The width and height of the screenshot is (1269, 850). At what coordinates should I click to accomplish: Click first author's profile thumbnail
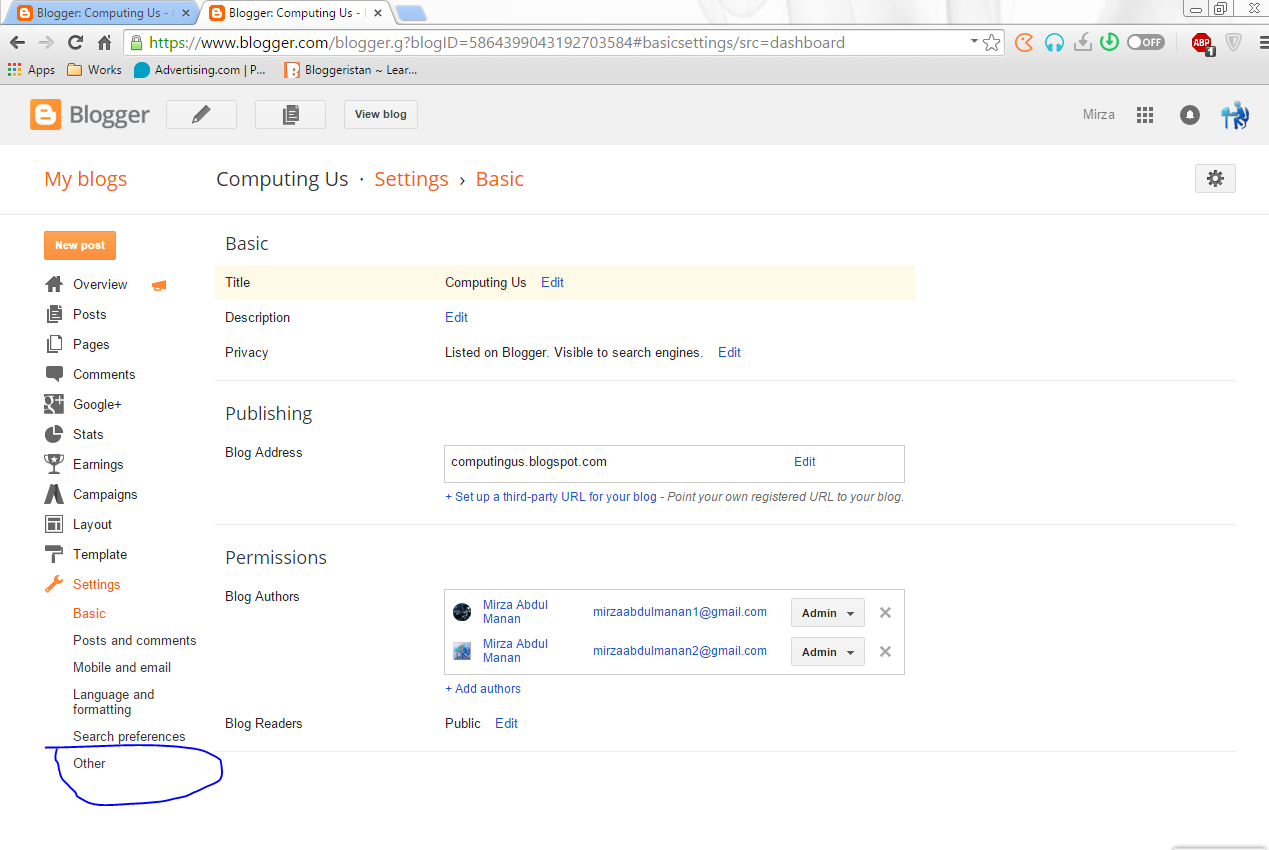click(462, 612)
